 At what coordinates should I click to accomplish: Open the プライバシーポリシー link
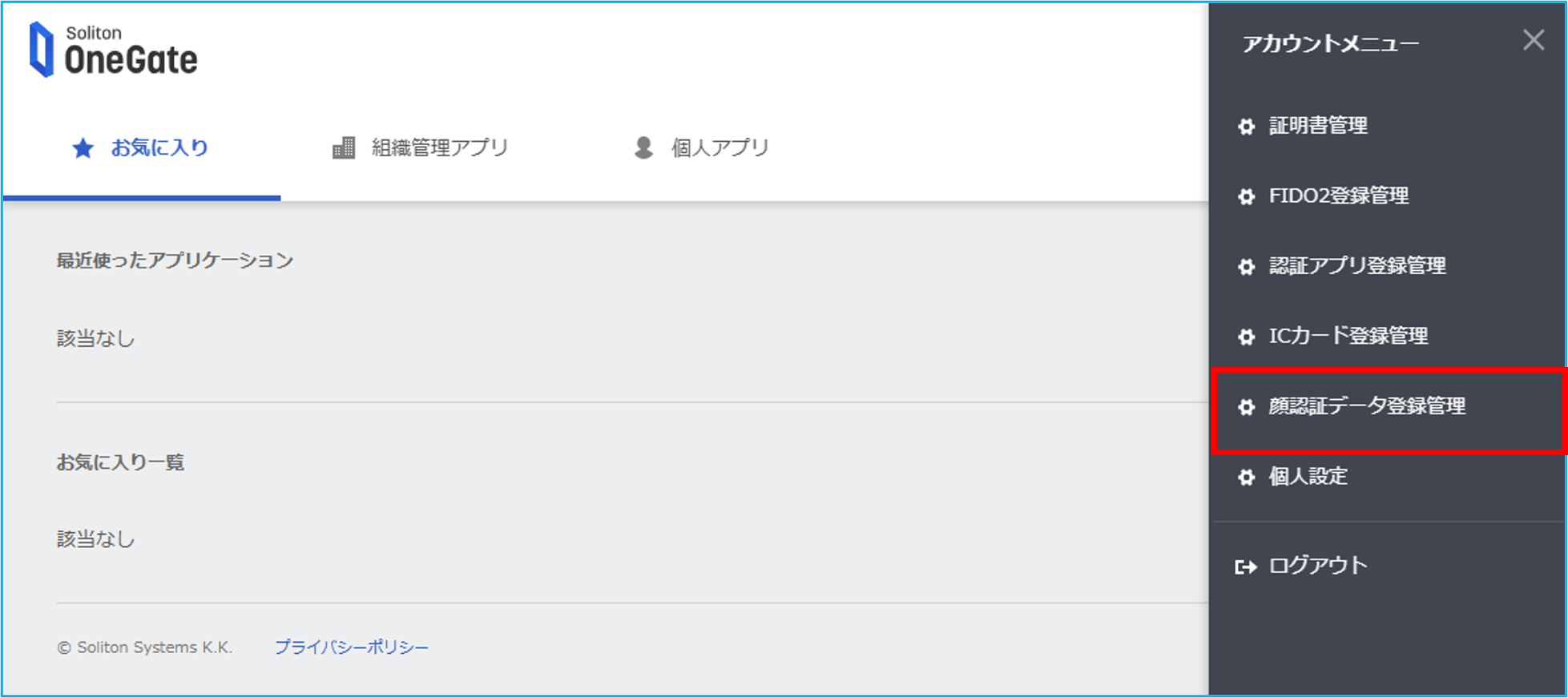coord(352,647)
